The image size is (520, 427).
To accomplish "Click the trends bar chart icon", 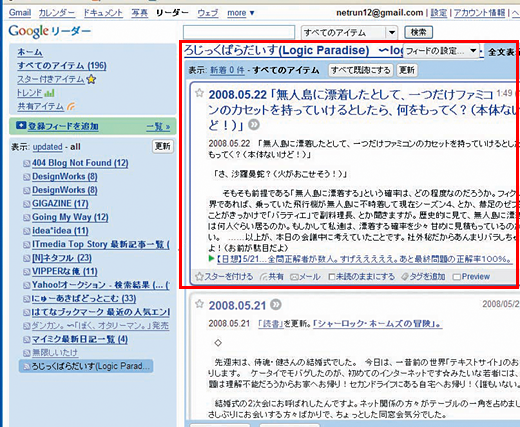I will click(x=49, y=93).
